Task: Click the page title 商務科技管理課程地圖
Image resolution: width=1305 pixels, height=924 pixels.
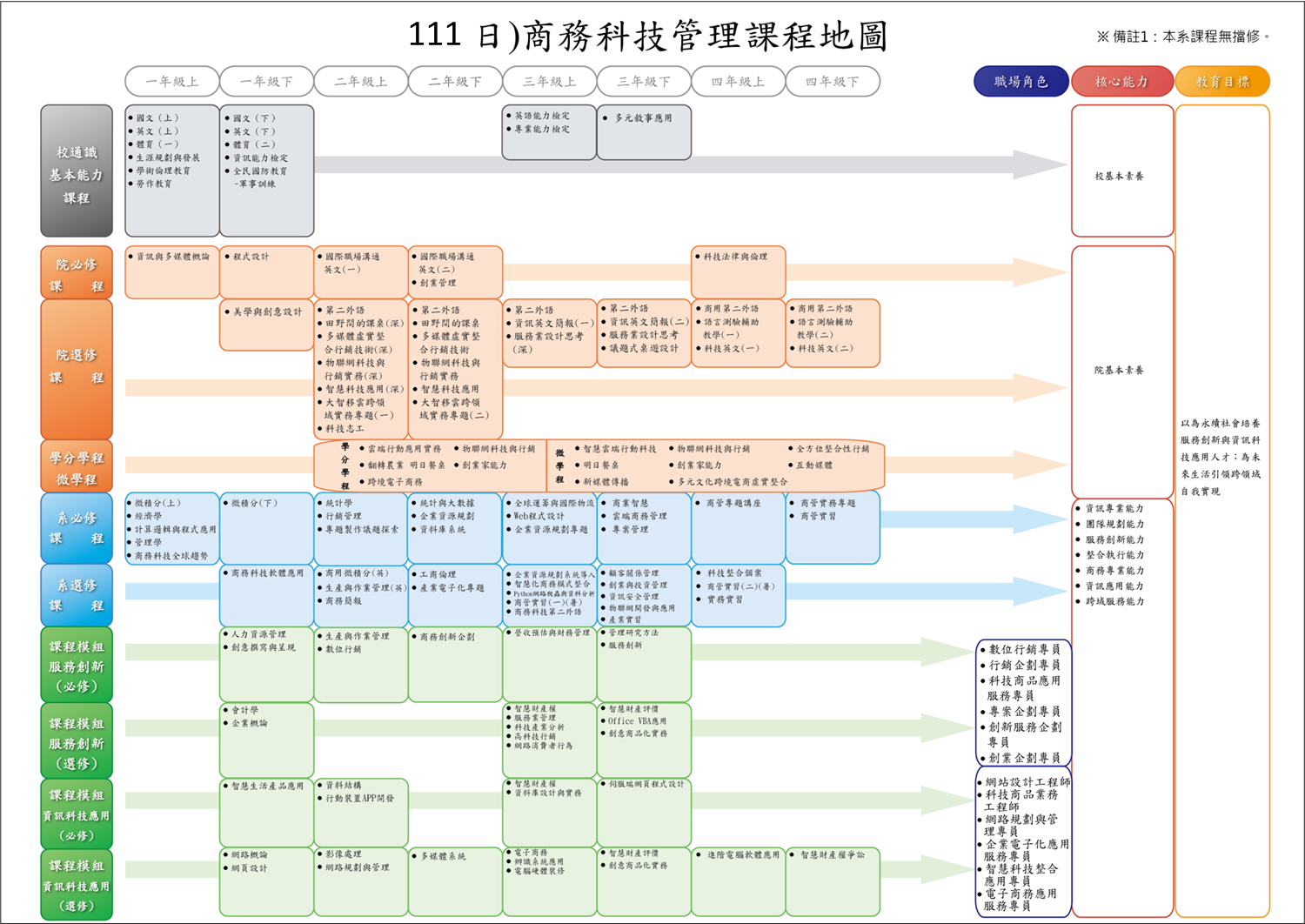Action: [x=648, y=36]
